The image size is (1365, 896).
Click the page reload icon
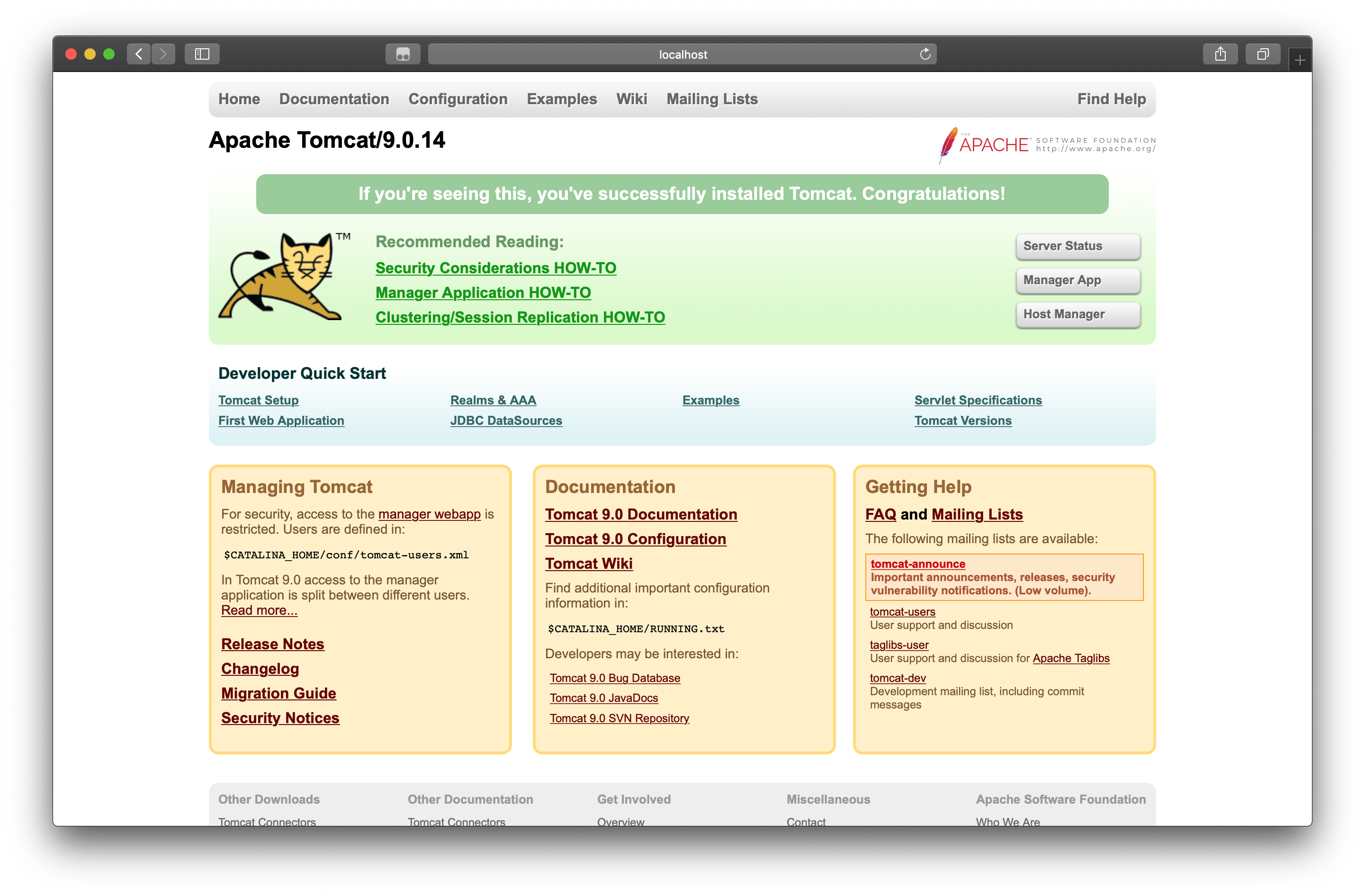coord(925,54)
